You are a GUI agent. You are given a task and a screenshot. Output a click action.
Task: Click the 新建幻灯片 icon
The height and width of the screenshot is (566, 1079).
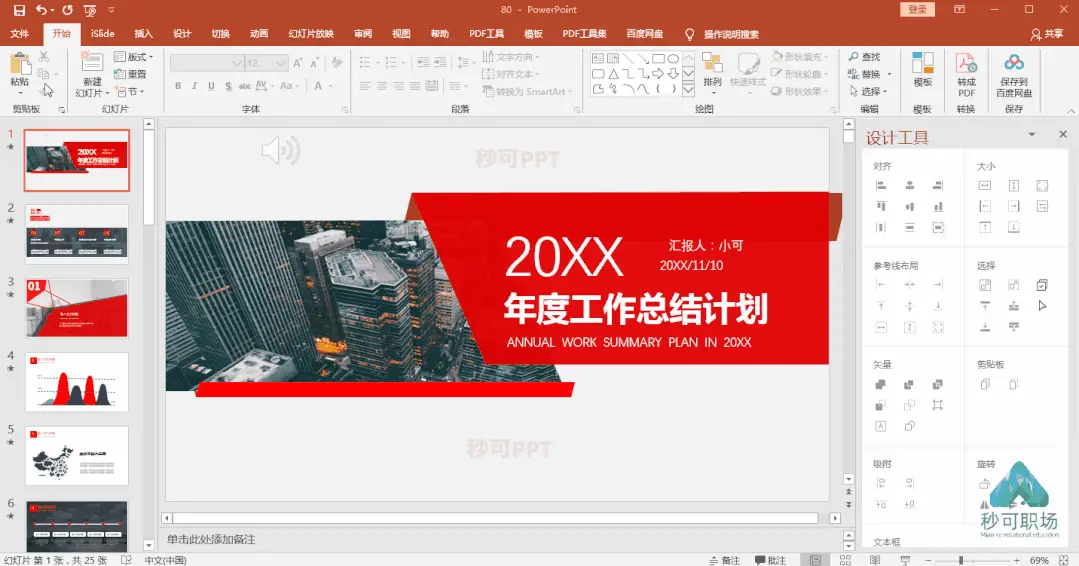pyautogui.click(x=92, y=63)
